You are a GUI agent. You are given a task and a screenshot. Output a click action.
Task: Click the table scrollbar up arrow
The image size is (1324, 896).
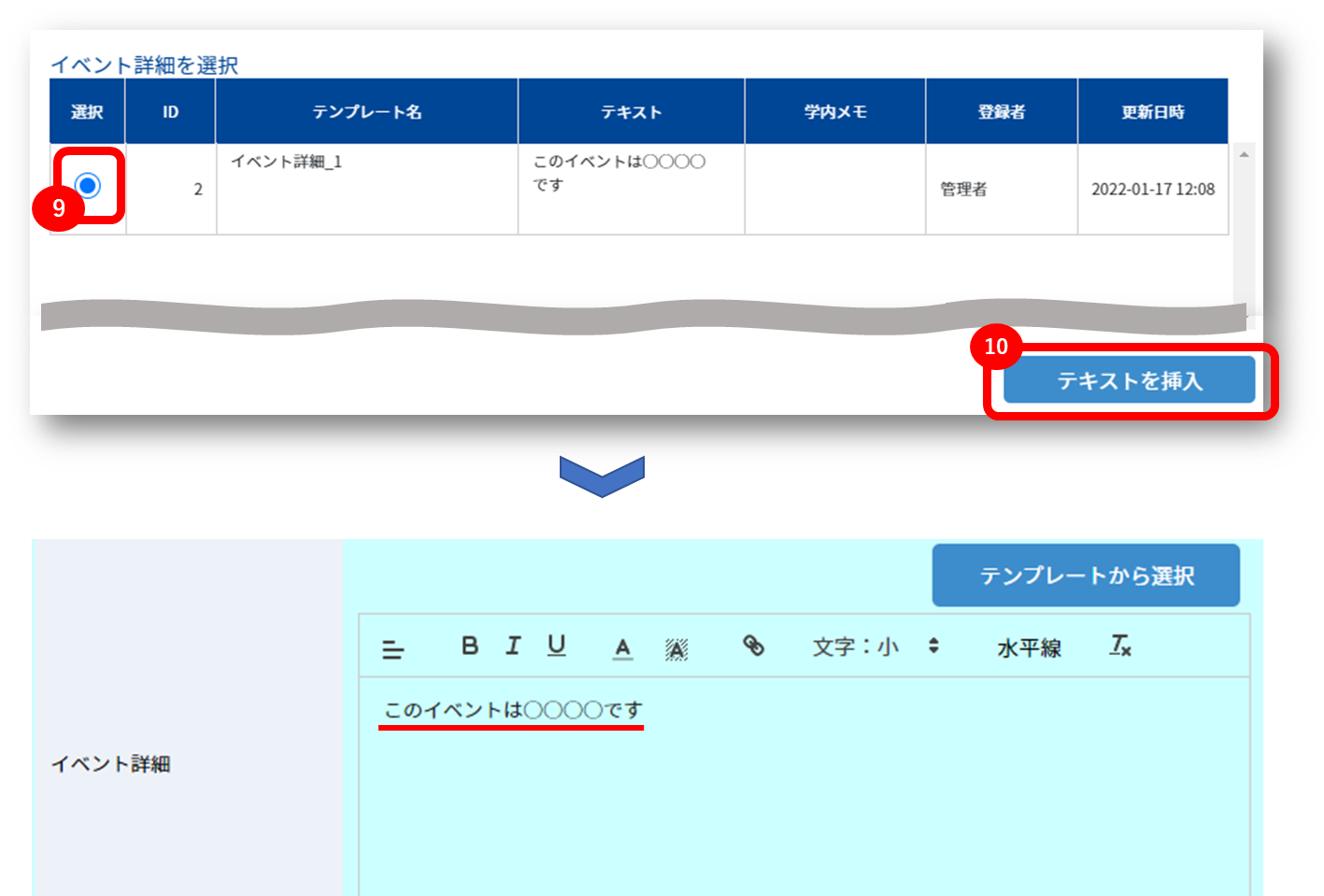point(1244,154)
